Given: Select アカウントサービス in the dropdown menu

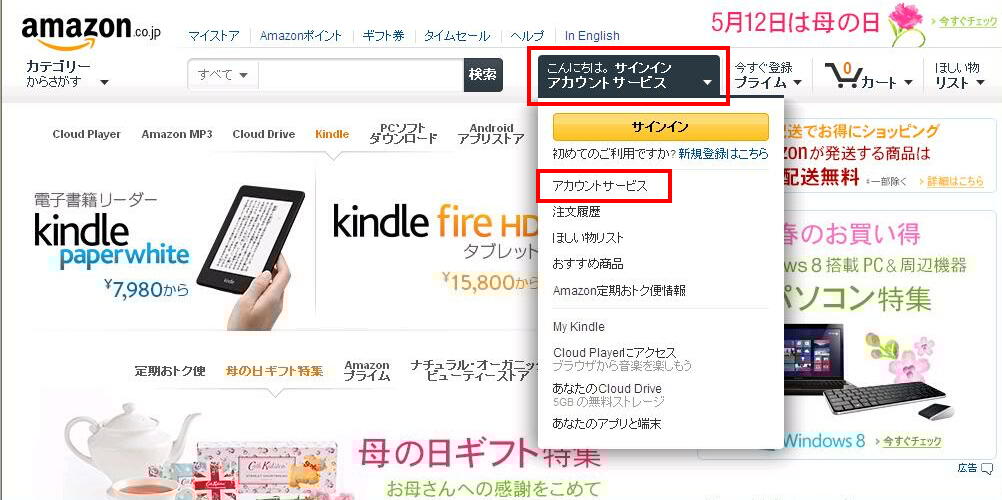Looking at the screenshot, I should (600, 186).
